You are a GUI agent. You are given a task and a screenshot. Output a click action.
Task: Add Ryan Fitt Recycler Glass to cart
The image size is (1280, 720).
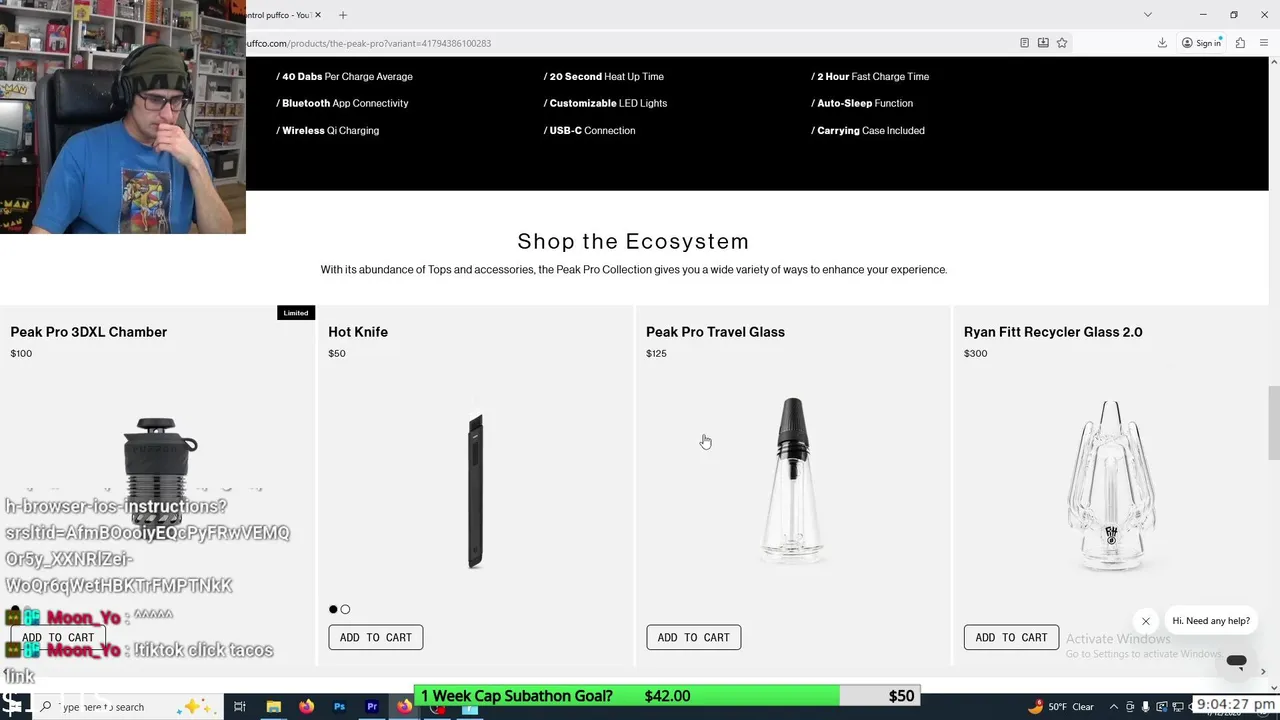click(x=1011, y=637)
